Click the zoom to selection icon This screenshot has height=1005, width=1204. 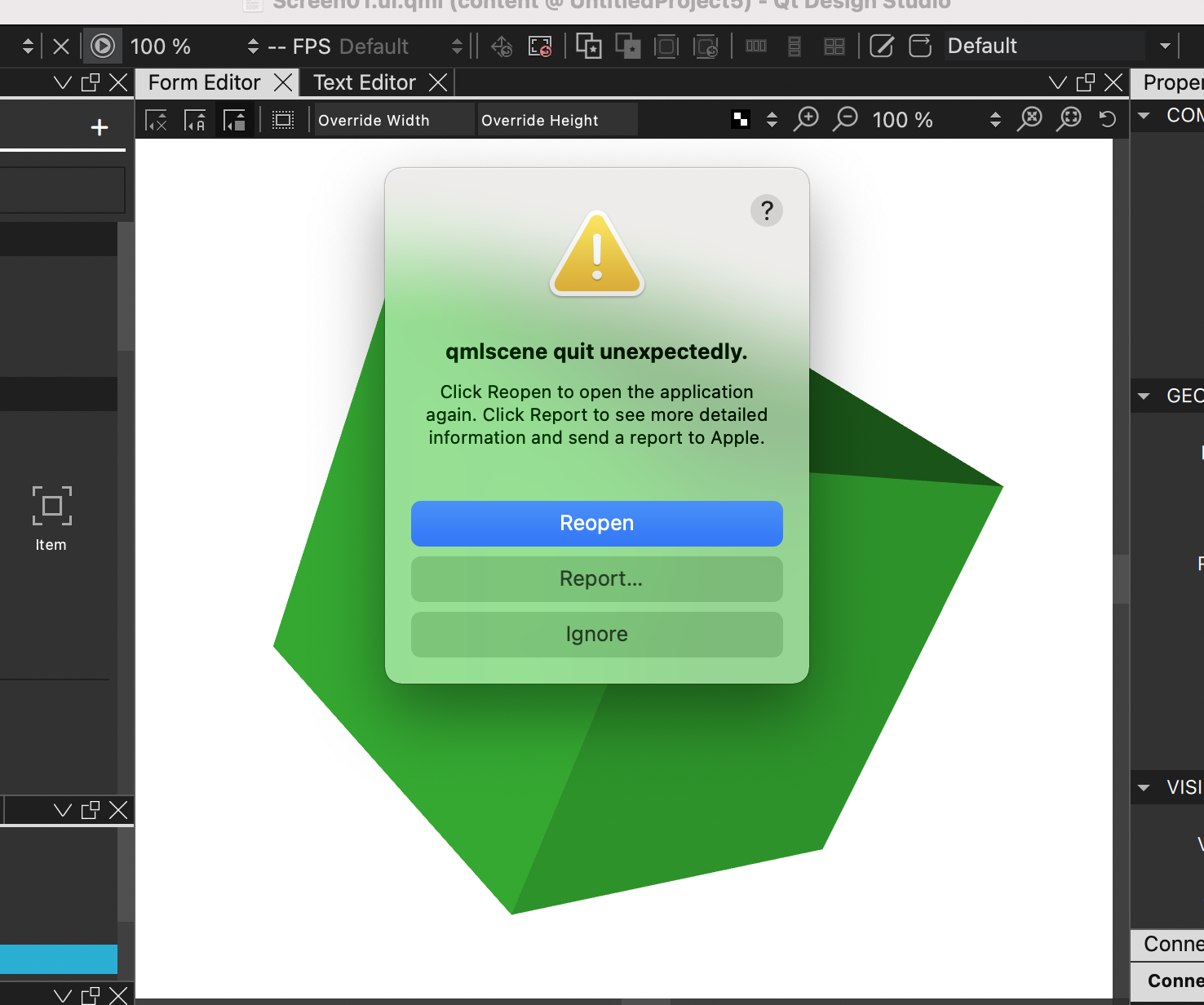click(1069, 119)
